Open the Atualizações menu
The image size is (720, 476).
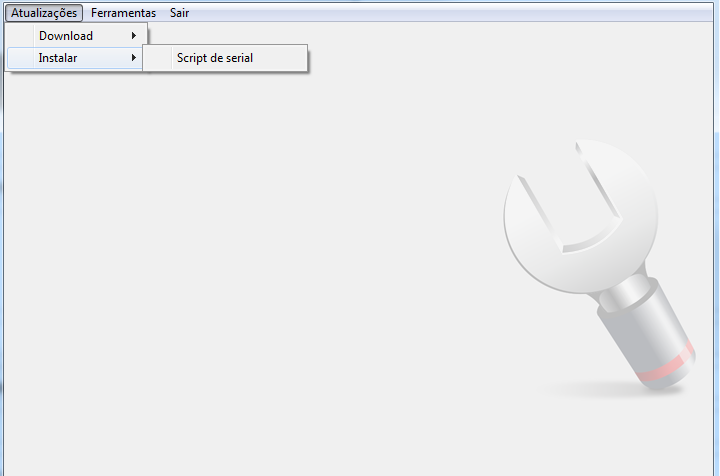[x=43, y=13]
